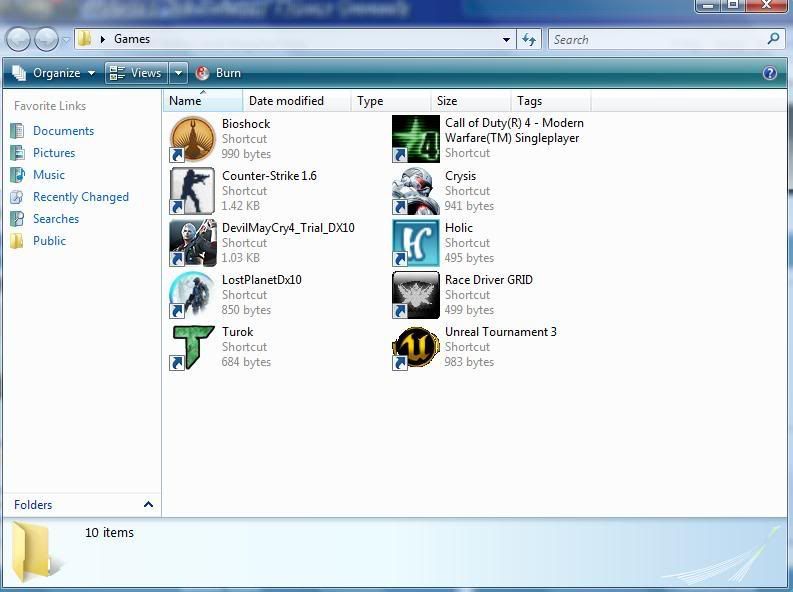Click the Race Driver GRID icon
The height and width of the screenshot is (592, 793).
[x=415, y=295]
